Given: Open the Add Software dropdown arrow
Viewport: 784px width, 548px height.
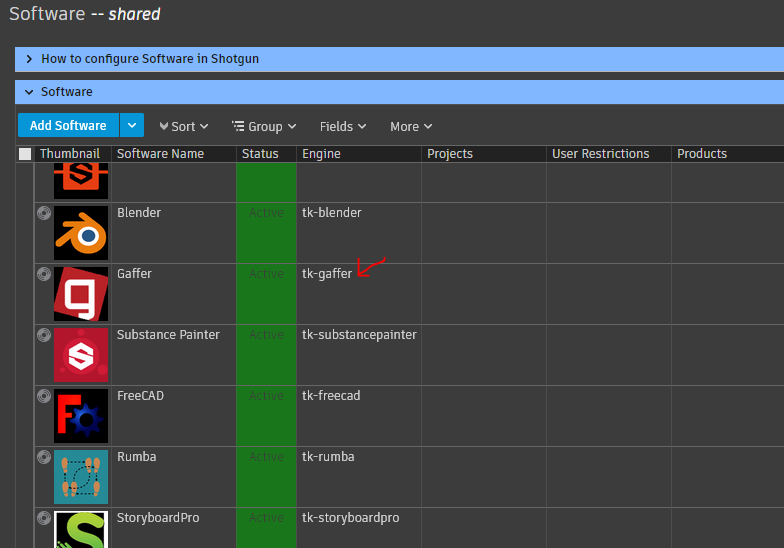Looking at the screenshot, I should (x=132, y=125).
